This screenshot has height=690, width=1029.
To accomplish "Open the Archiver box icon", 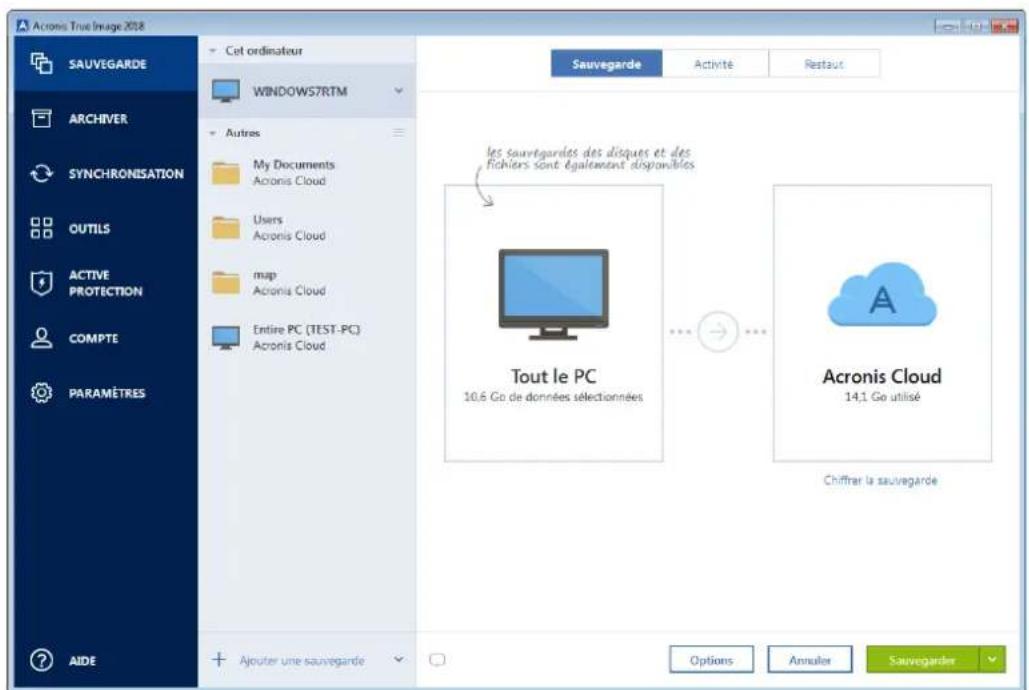I will [x=41, y=118].
